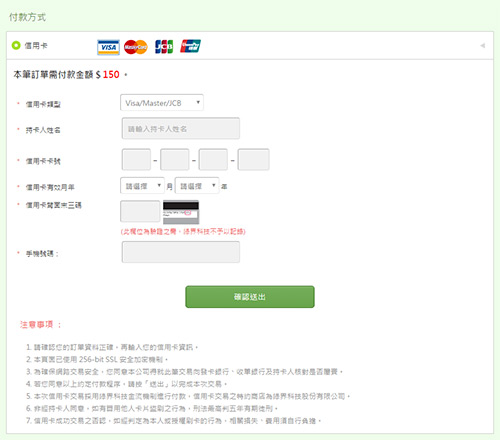Viewport: 500px width, 440px height.
Task: Collapse the credit card section arrow
Action: pos(482,46)
